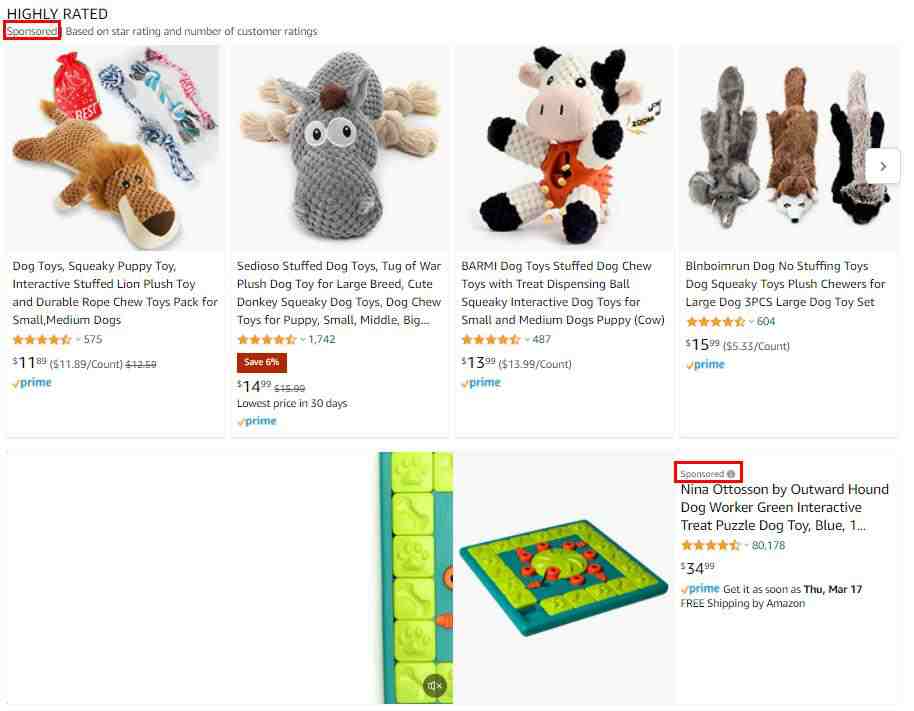Expand rating dropdown beside 1,742 reviews

303,340
